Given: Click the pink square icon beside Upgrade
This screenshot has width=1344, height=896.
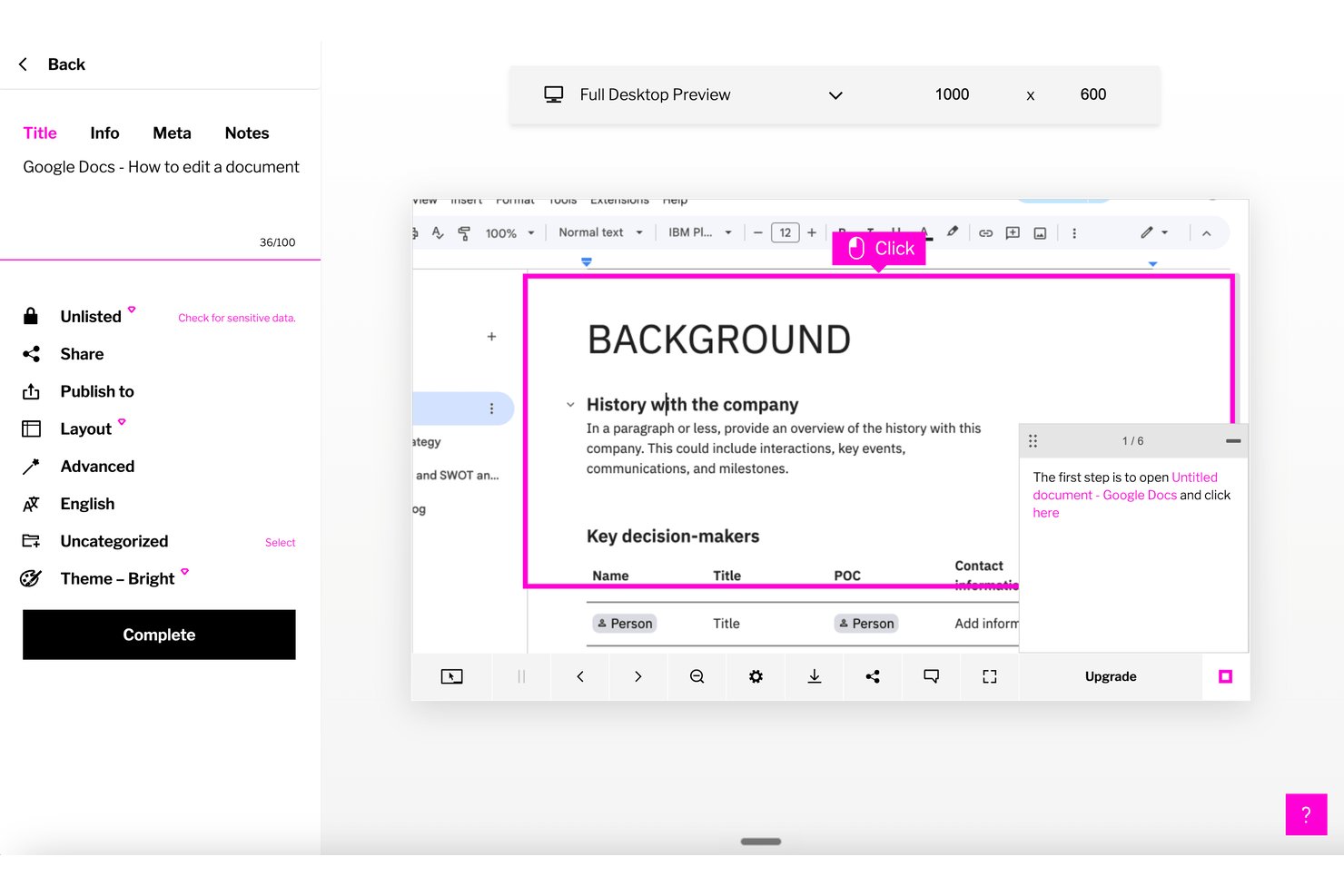Looking at the screenshot, I should (1225, 676).
